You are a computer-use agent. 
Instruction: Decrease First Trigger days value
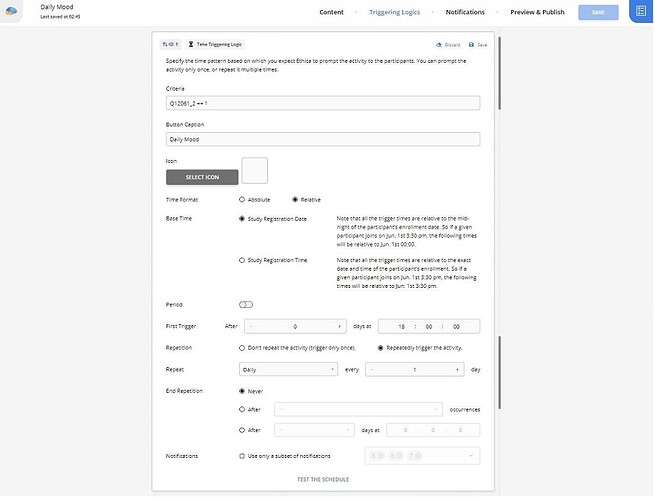tap(251, 326)
